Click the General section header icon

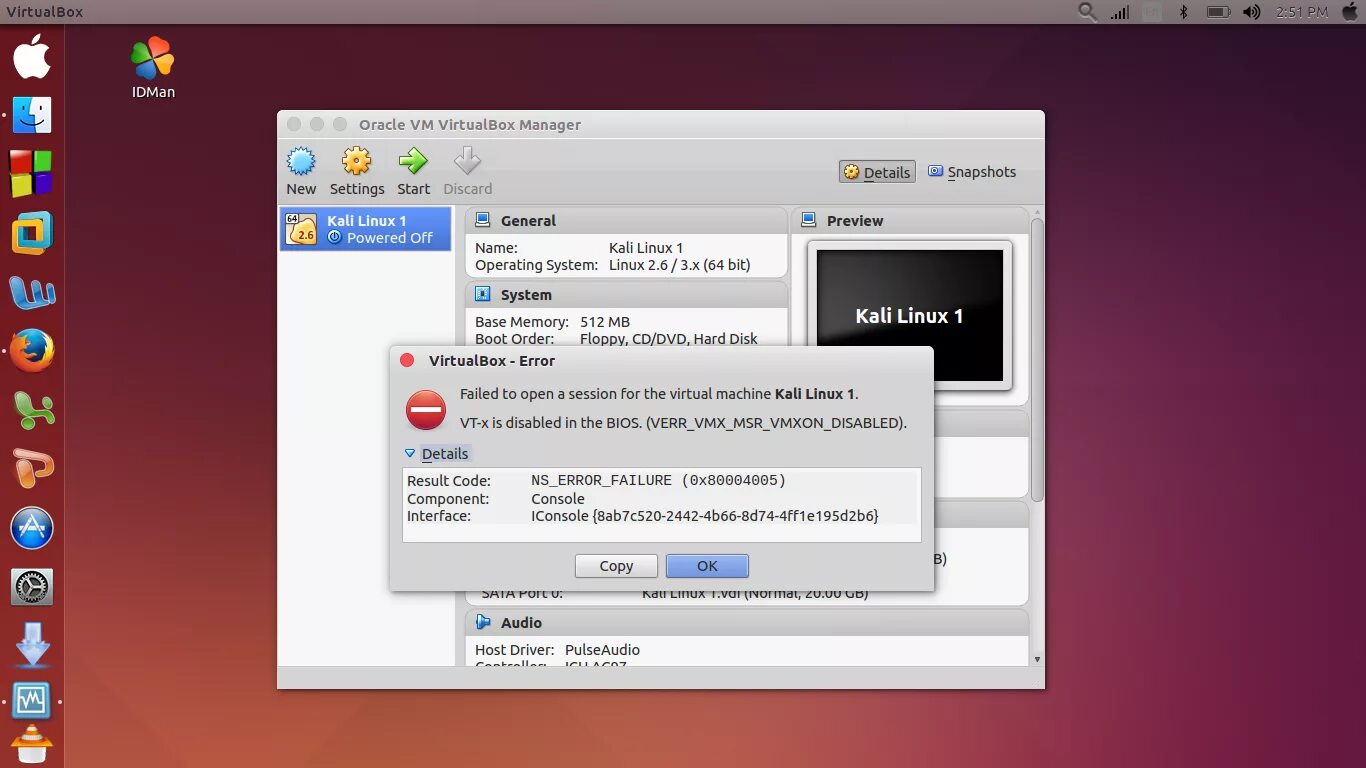pos(483,220)
